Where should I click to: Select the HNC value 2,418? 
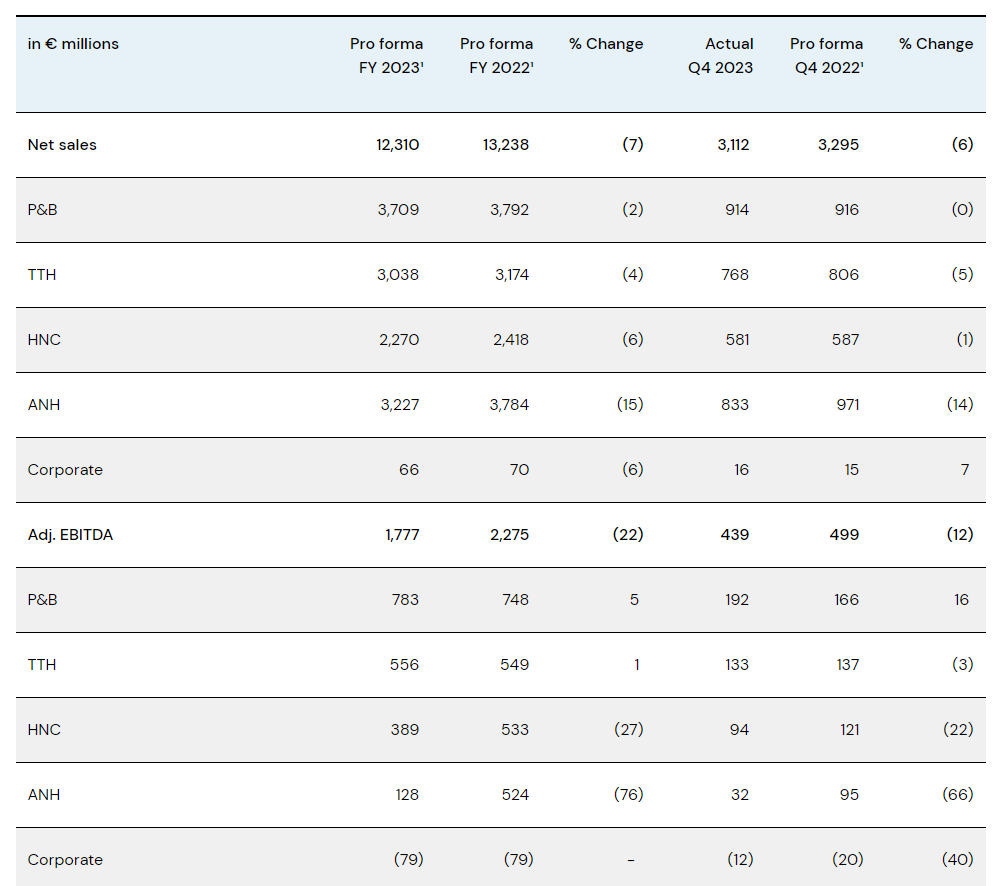[x=508, y=340]
